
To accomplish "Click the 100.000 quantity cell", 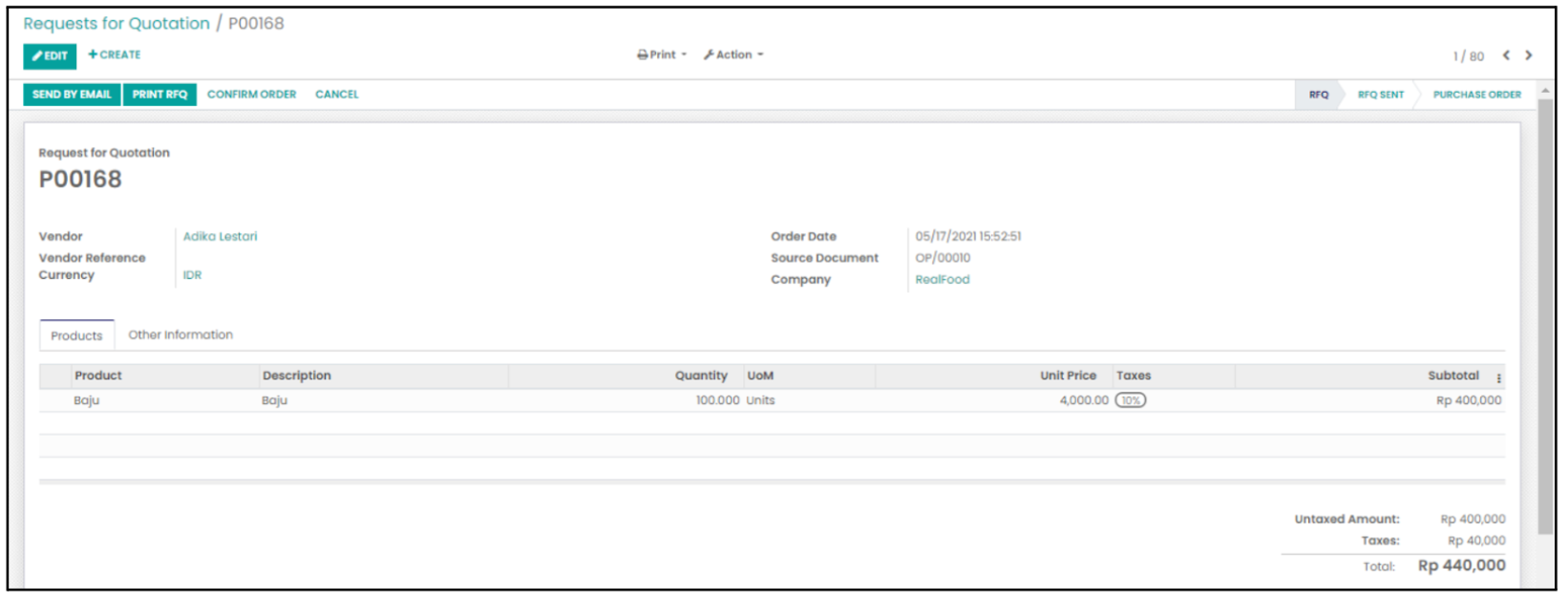I will pos(717,400).
